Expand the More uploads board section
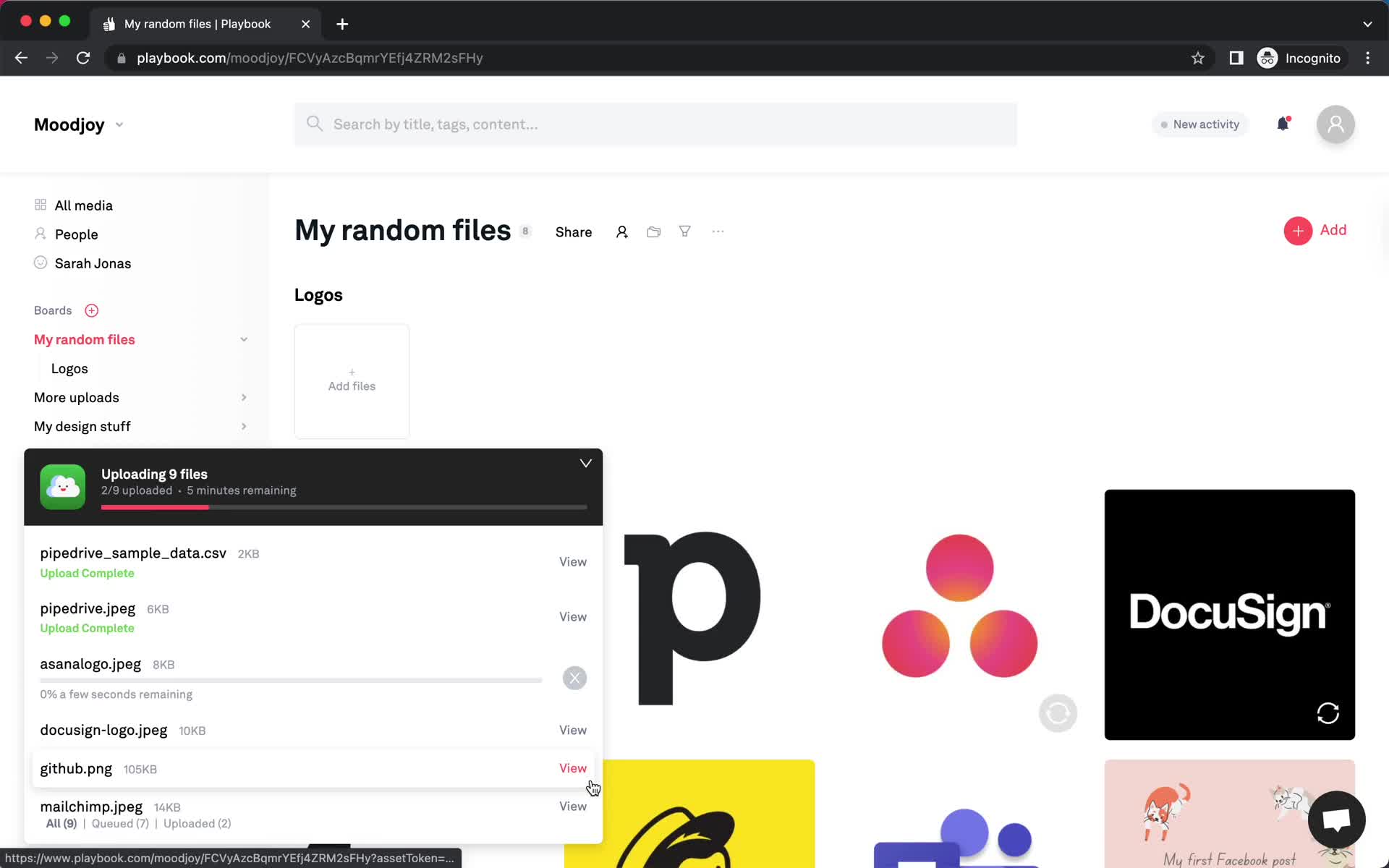 [x=242, y=397]
